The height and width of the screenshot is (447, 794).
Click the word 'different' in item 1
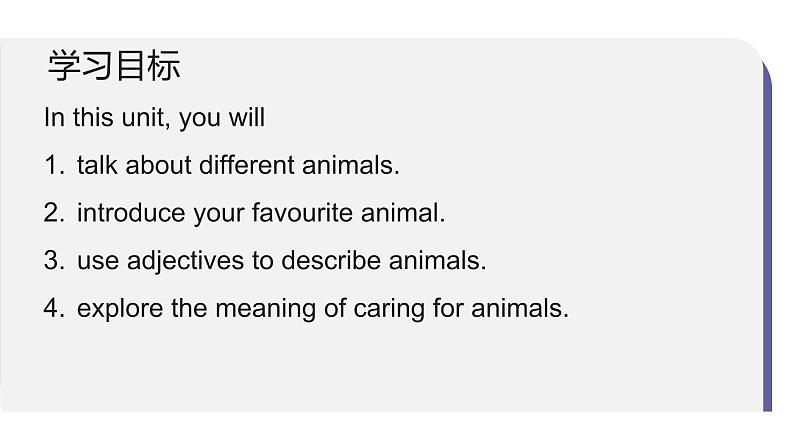tap(247, 165)
